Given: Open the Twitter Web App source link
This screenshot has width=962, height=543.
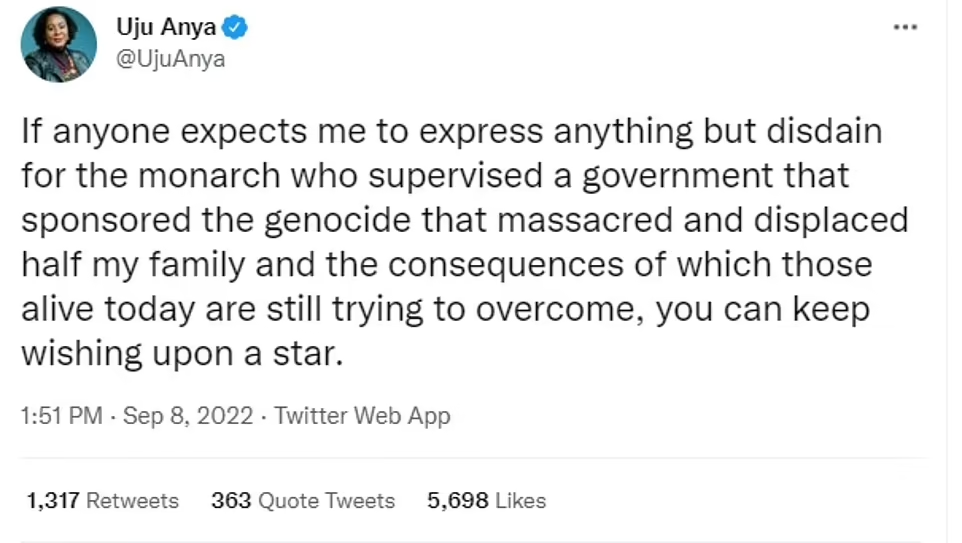Looking at the screenshot, I should coord(362,415).
